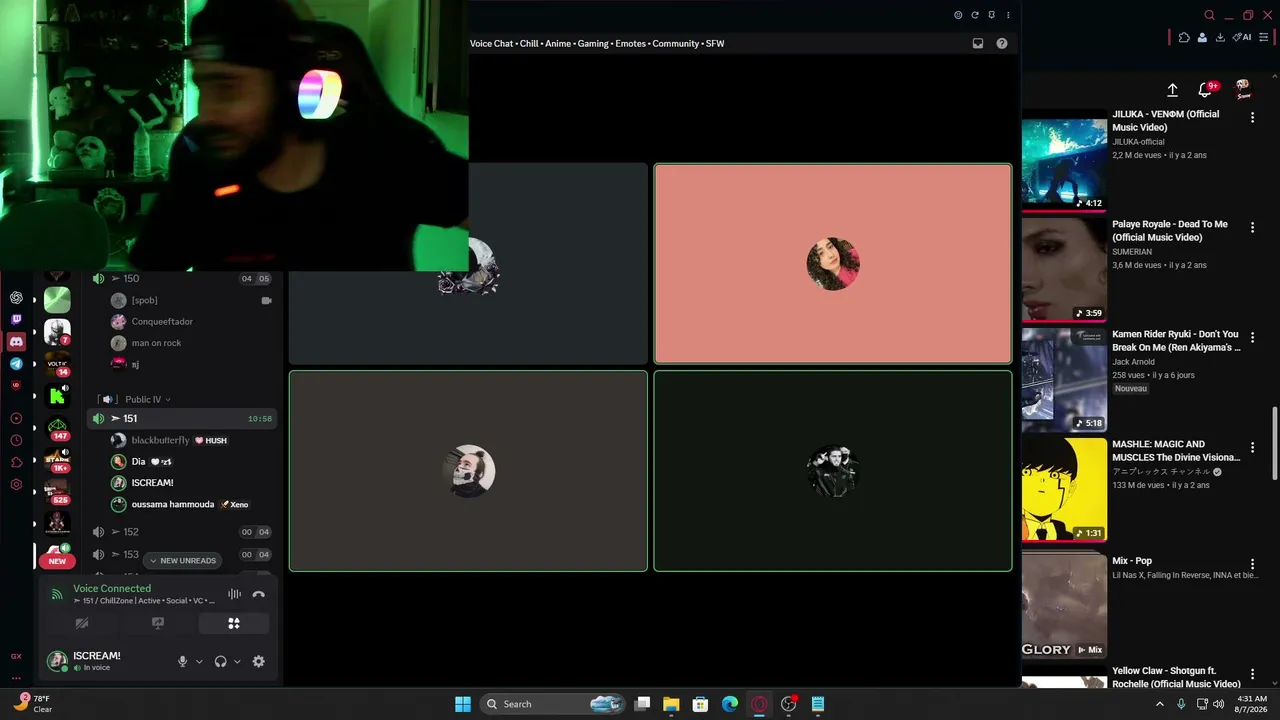The width and height of the screenshot is (1280, 720).
Task: Open Opera extensions puzzle icon
Action: coord(1184,37)
